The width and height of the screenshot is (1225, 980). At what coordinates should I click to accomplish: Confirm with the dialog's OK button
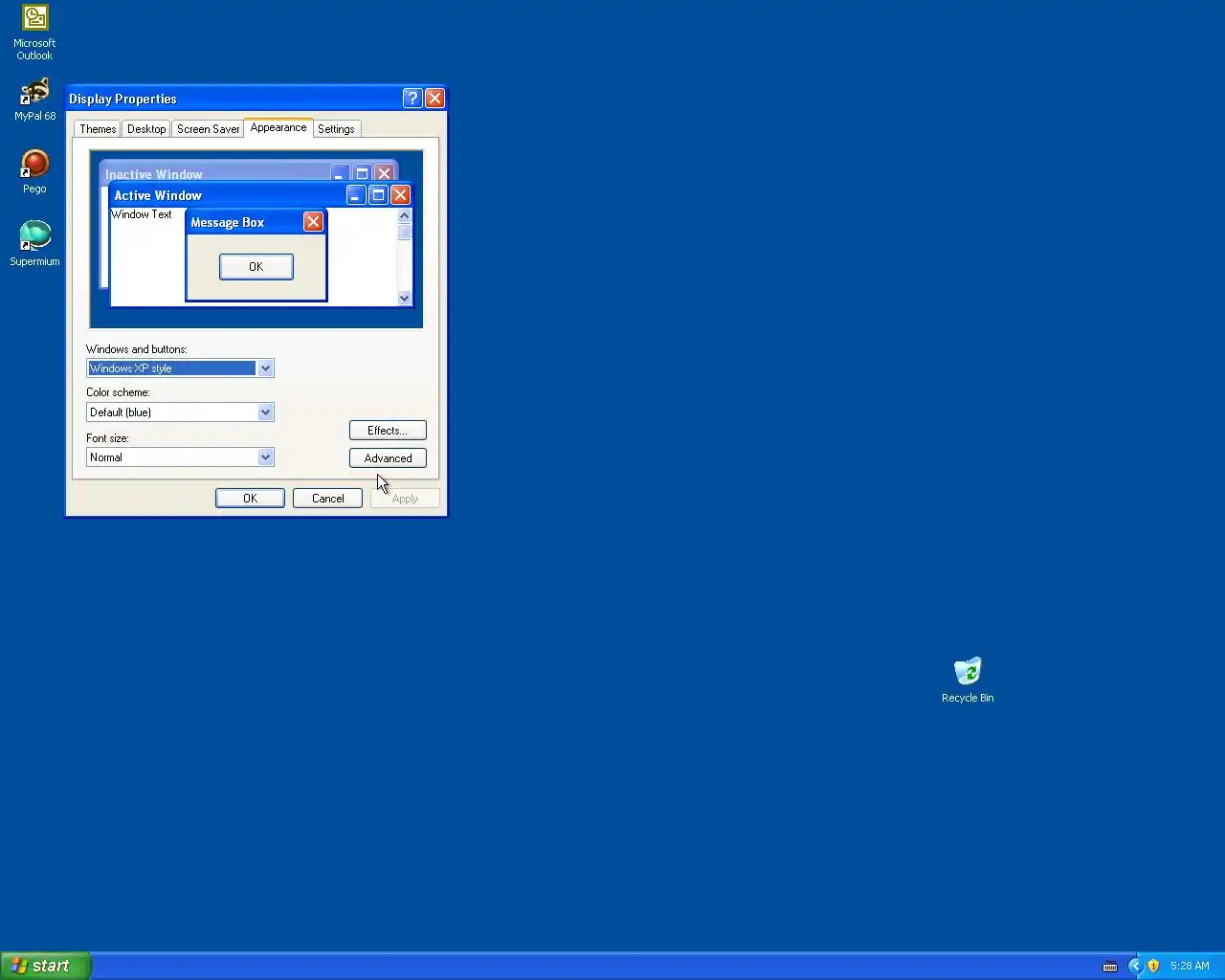[250, 499]
